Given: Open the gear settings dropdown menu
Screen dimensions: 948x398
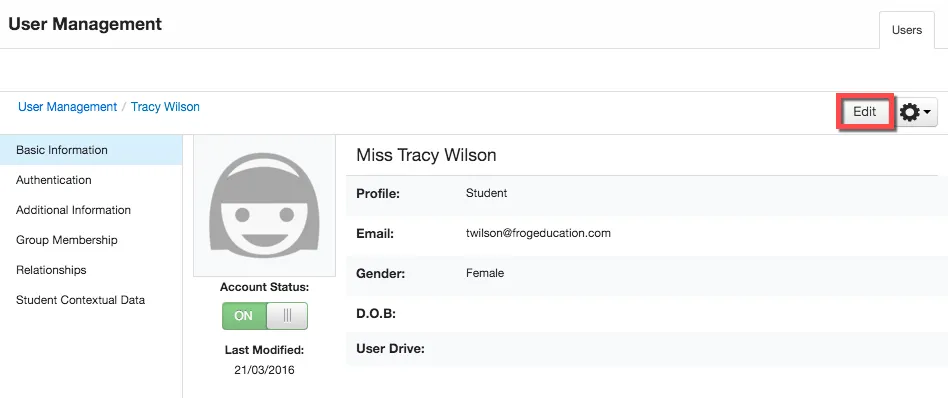Looking at the screenshot, I should pos(915,112).
